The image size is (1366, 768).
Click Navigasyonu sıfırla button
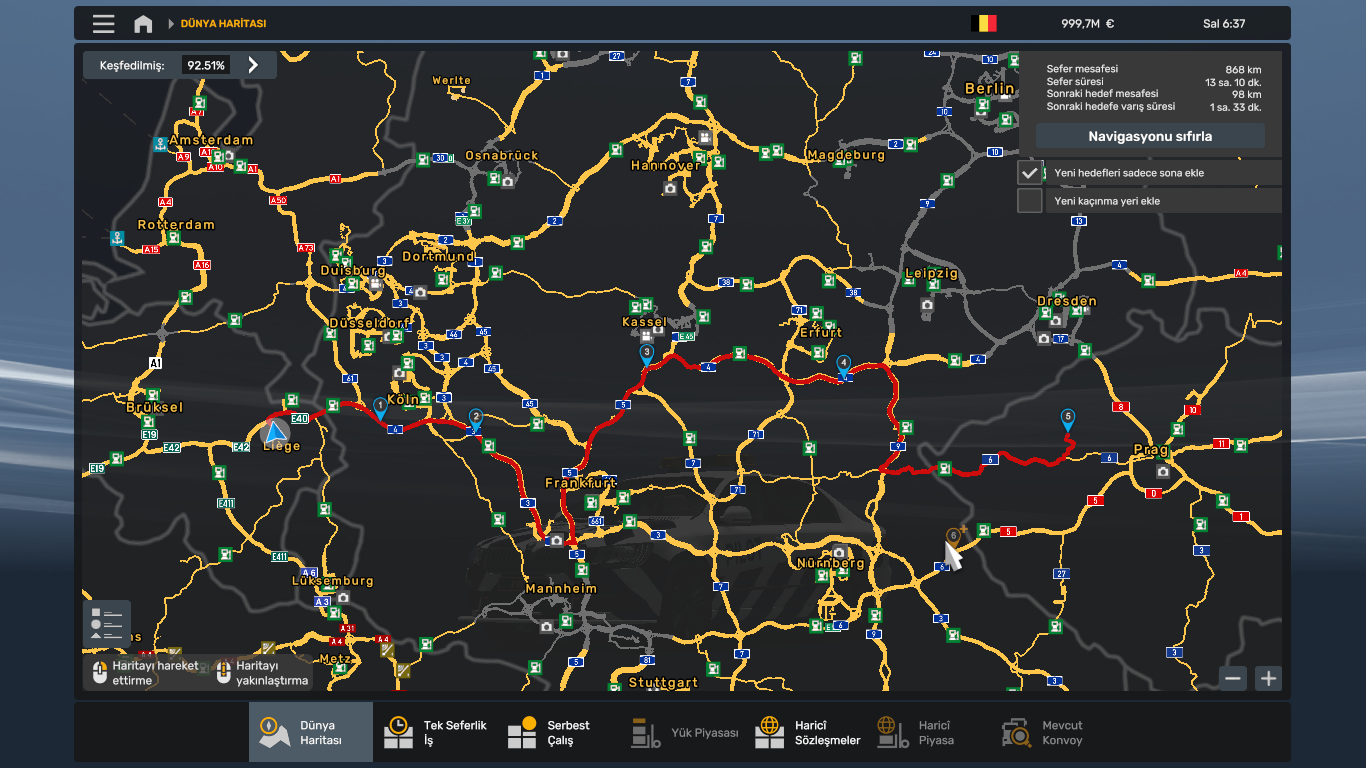1150,136
